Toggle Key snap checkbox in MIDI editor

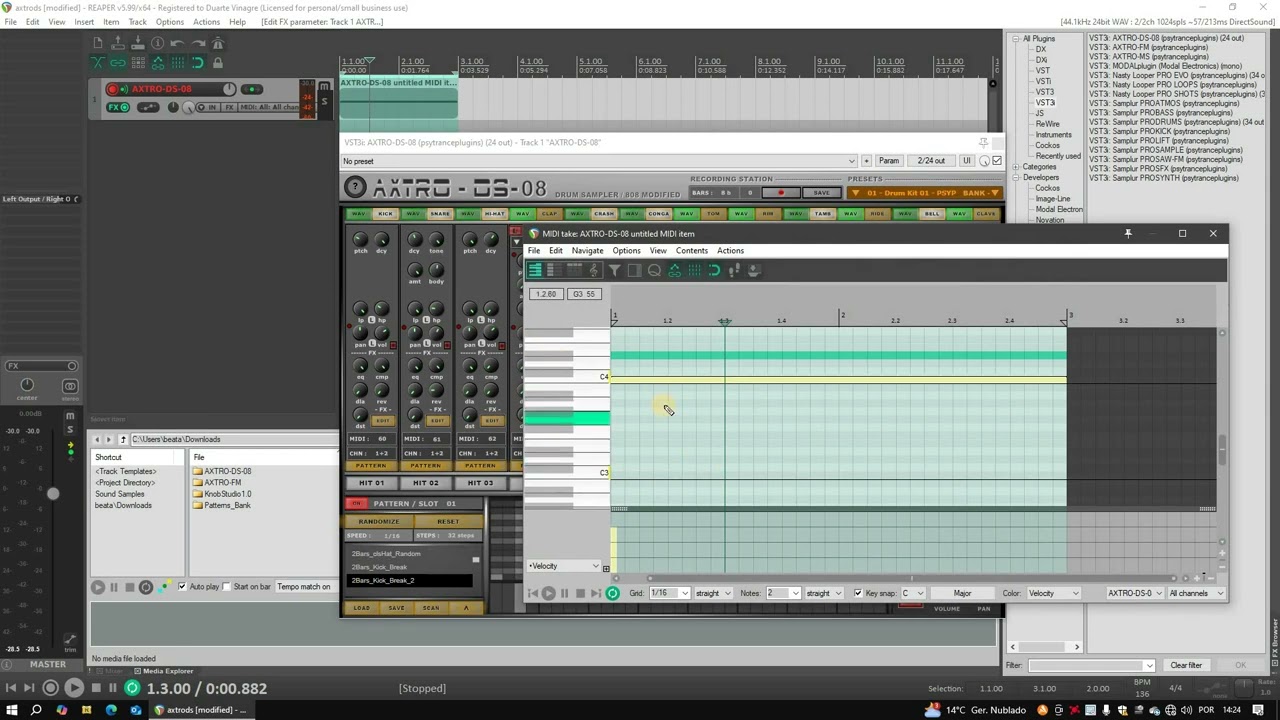point(858,593)
